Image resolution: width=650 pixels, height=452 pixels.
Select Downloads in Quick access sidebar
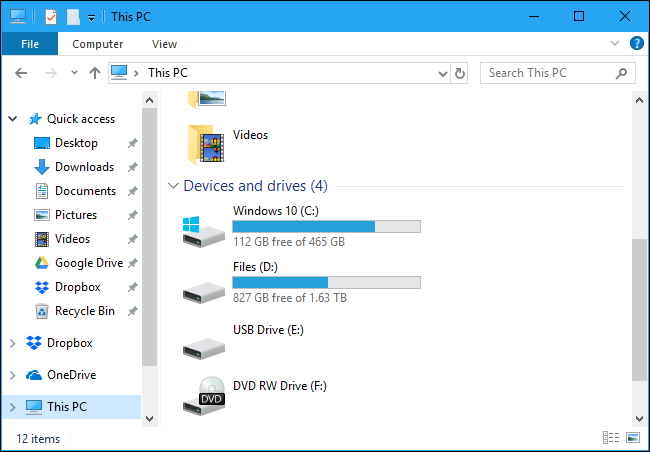pyautogui.click(x=84, y=167)
